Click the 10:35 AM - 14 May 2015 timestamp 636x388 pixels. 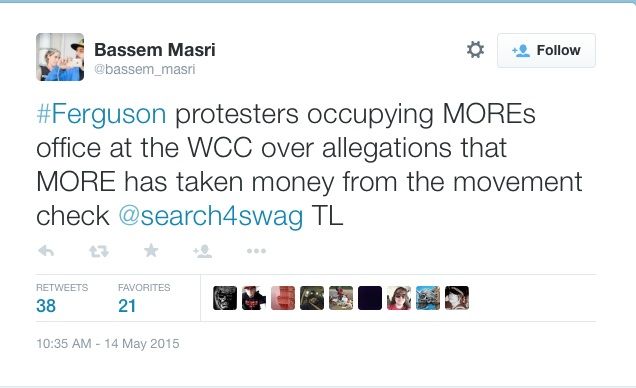107,344
